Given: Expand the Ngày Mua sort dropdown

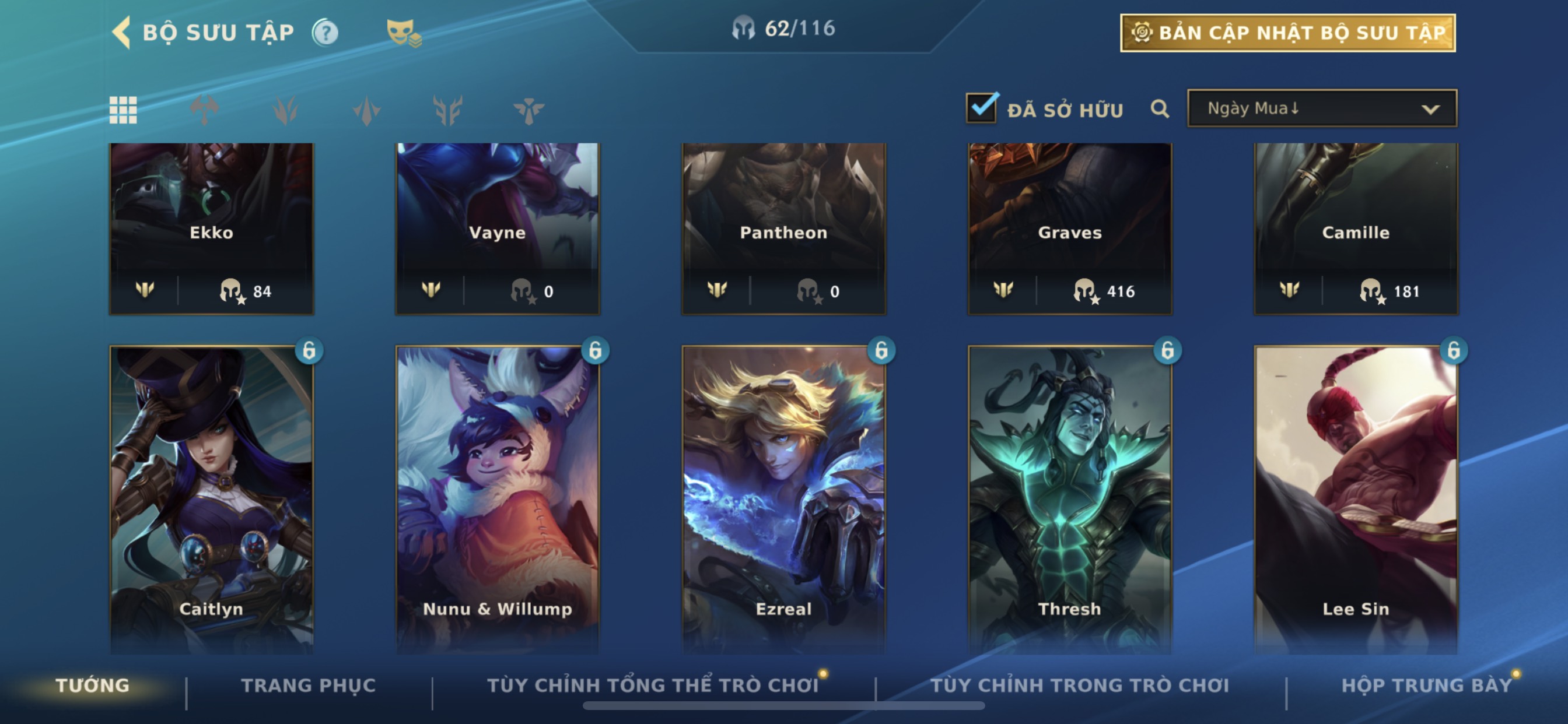Looking at the screenshot, I should (x=1322, y=108).
